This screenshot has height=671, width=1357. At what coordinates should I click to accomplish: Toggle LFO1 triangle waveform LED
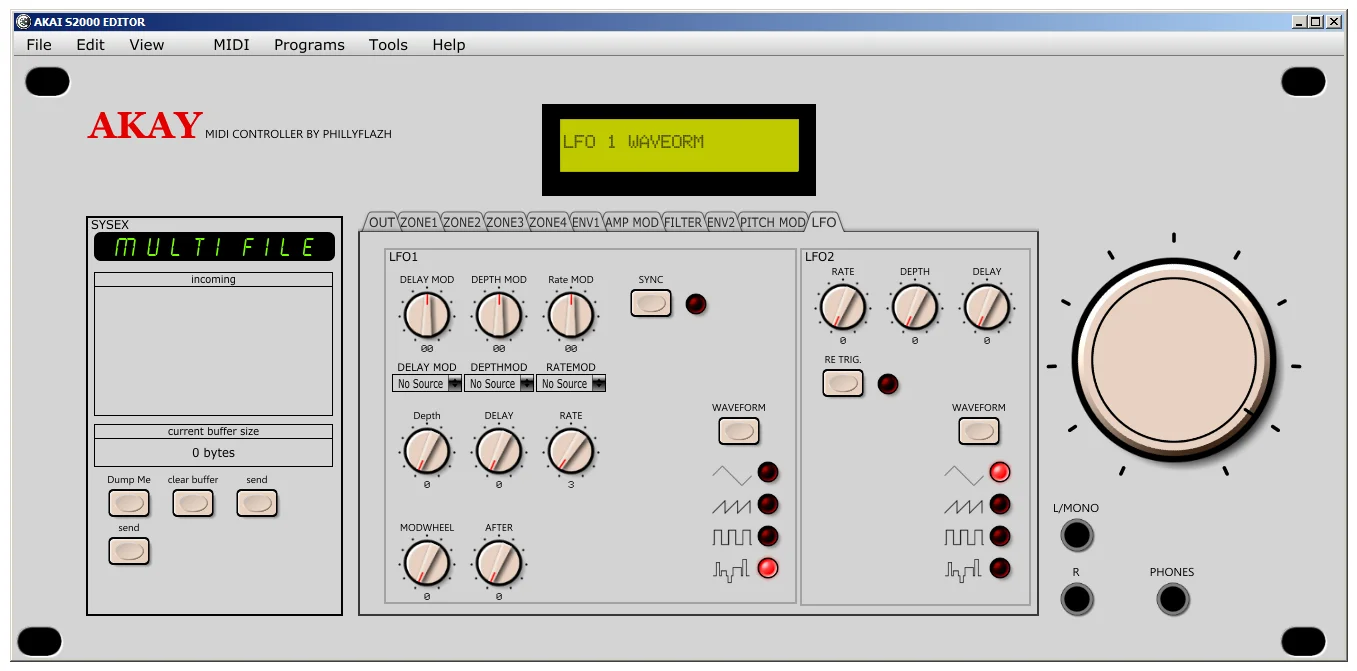pyautogui.click(x=768, y=472)
